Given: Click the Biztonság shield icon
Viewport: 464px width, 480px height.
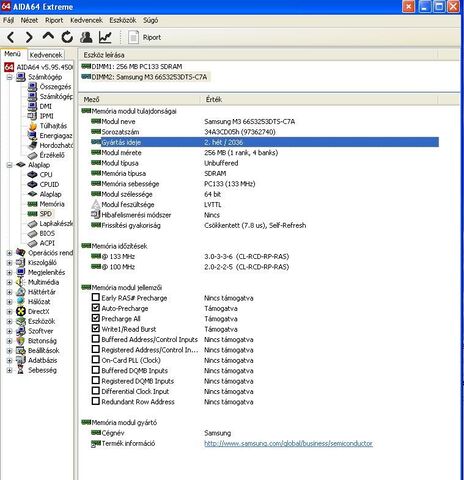Looking at the screenshot, I should pyautogui.click(x=21, y=341).
